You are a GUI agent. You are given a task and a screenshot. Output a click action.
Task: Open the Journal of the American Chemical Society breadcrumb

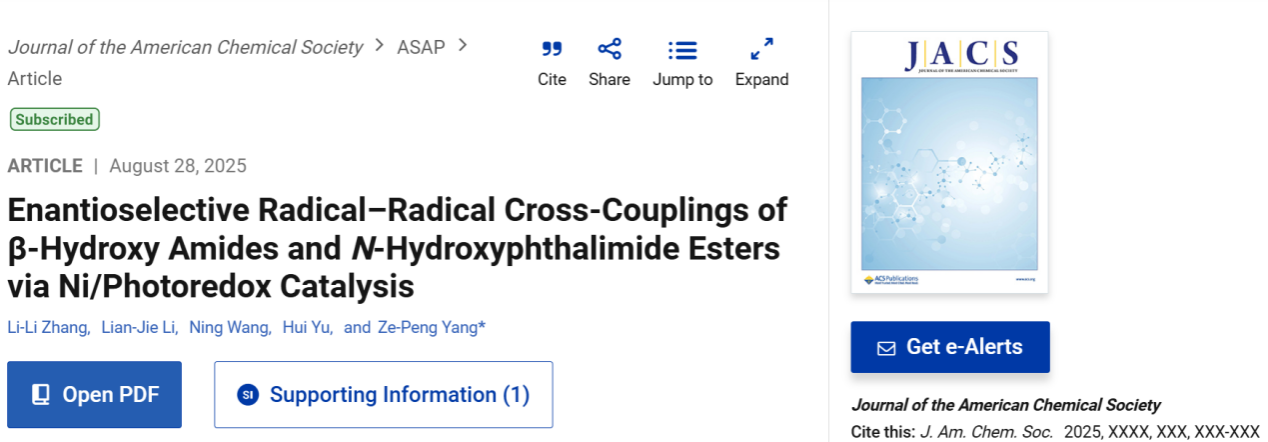click(x=185, y=47)
